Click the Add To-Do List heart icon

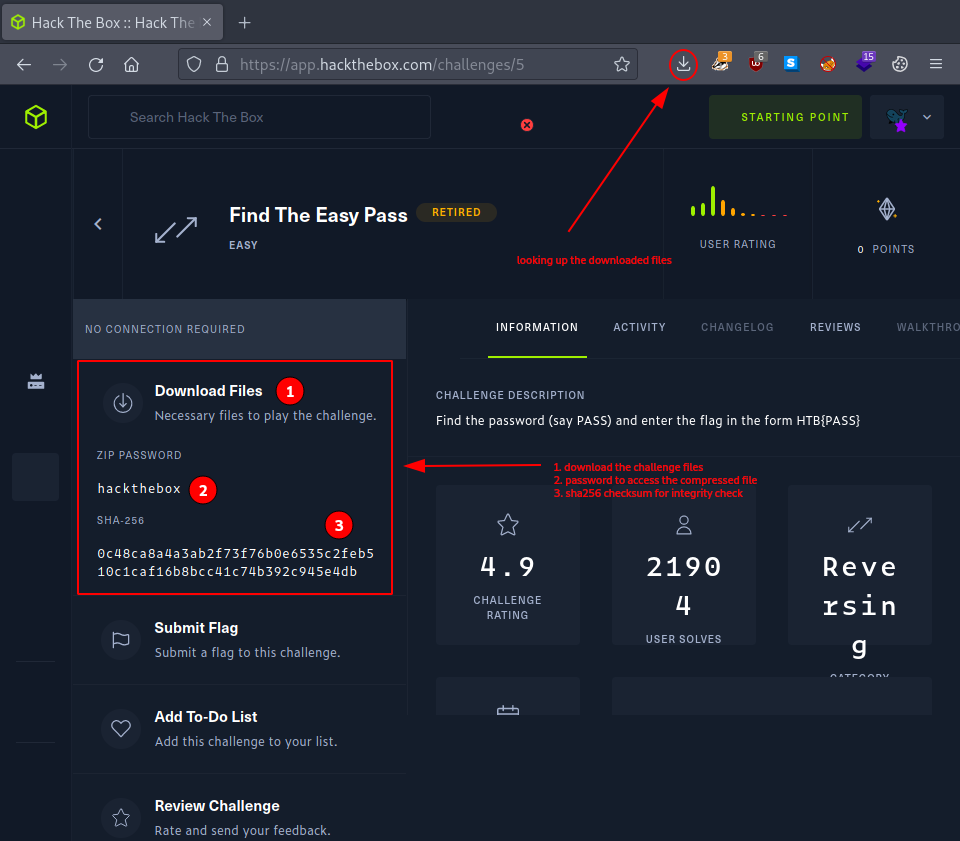tap(122, 729)
